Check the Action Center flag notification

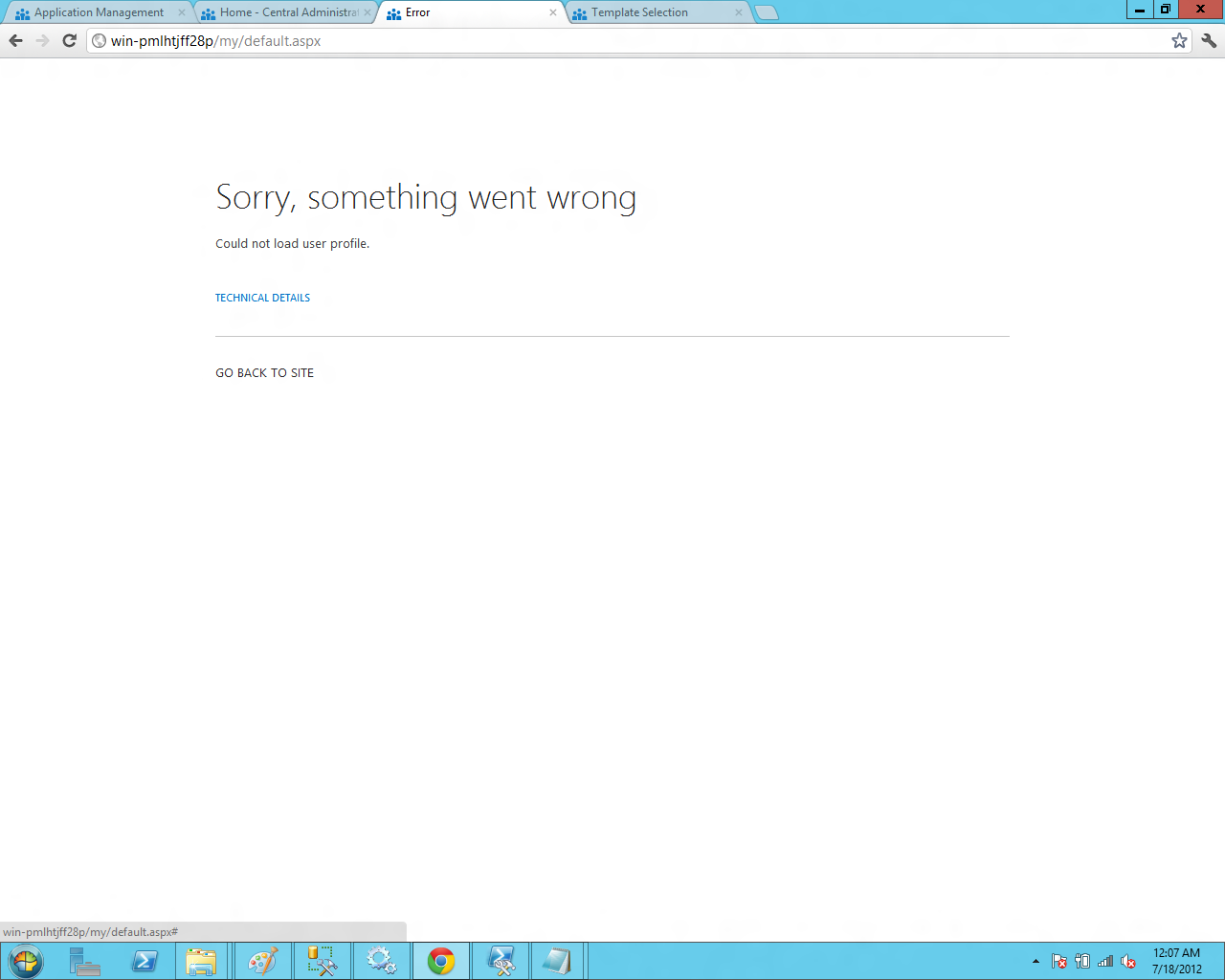pos(1058,960)
